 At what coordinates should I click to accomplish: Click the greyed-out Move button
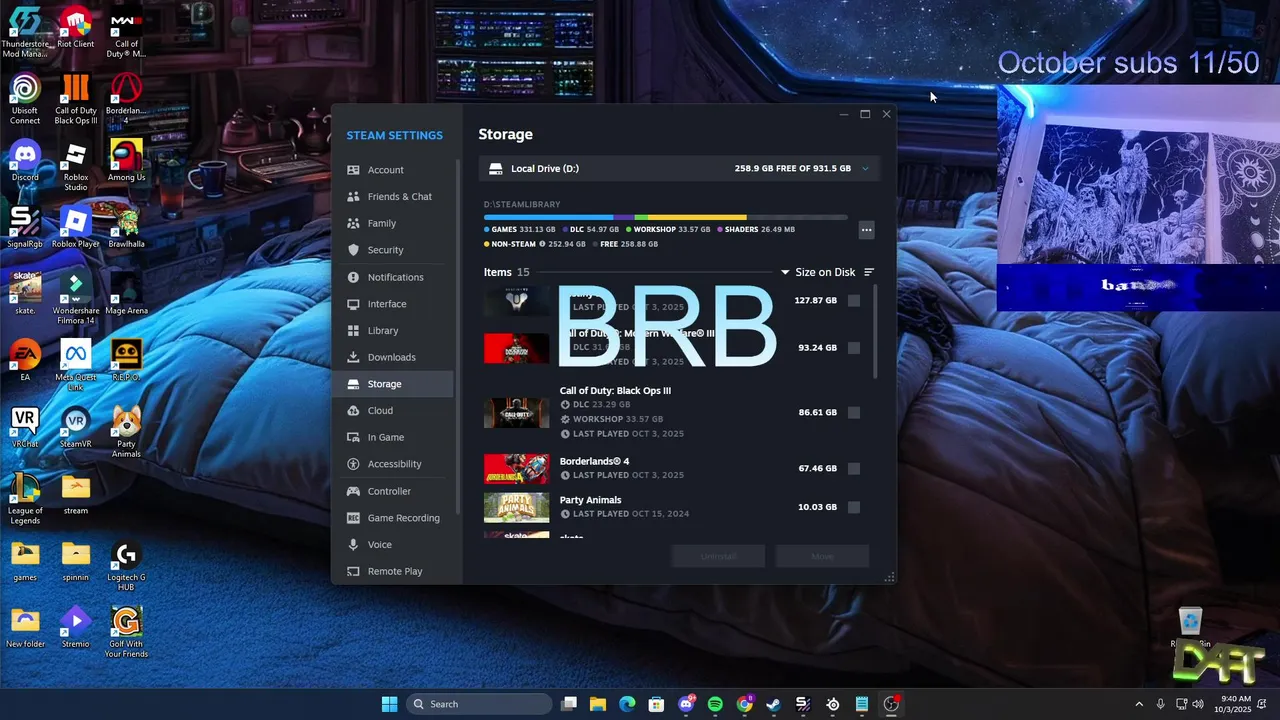tap(822, 556)
